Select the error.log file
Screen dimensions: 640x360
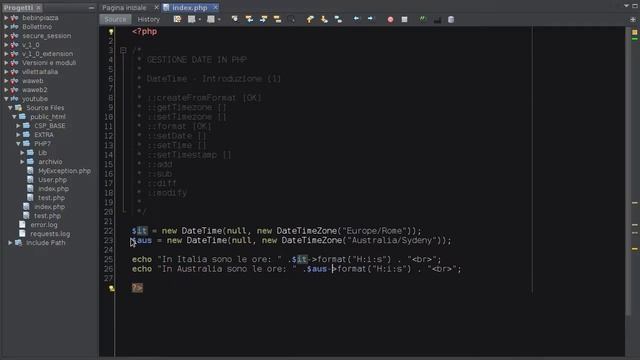(x=44, y=224)
